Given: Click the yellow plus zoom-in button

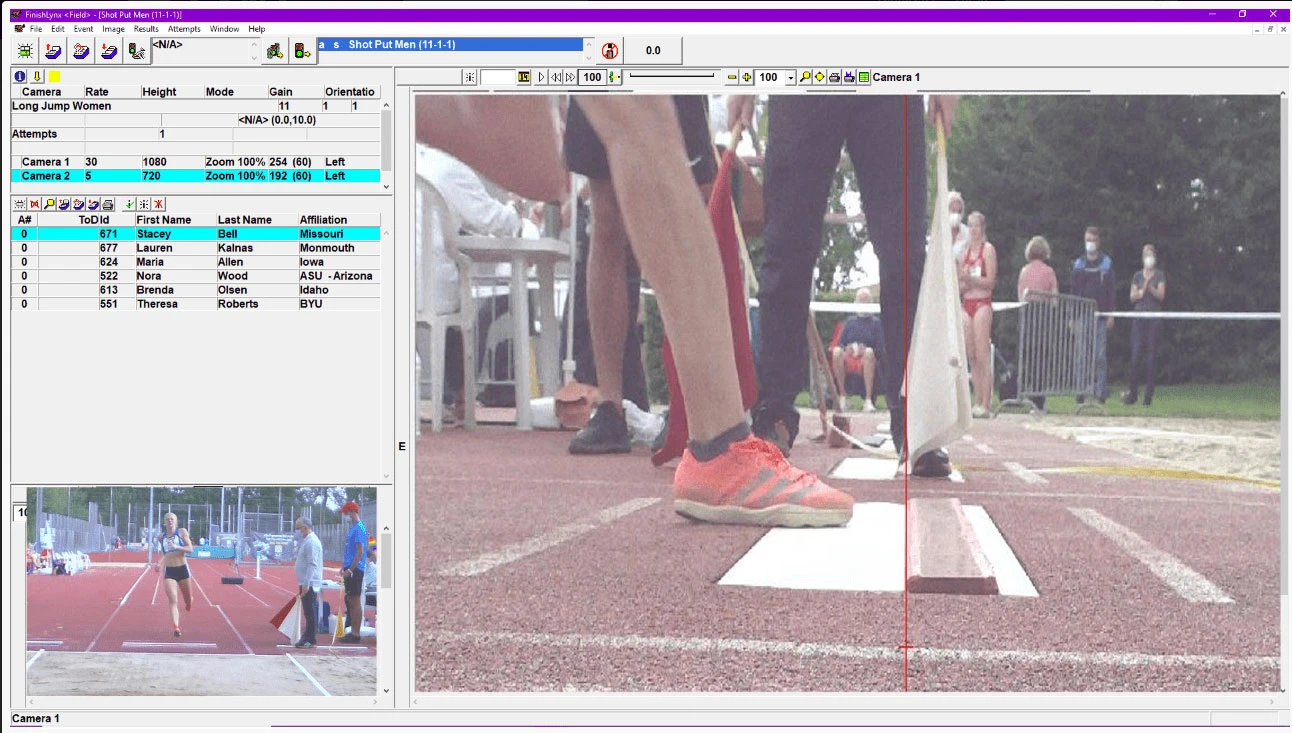Looking at the screenshot, I should pyautogui.click(x=746, y=78).
